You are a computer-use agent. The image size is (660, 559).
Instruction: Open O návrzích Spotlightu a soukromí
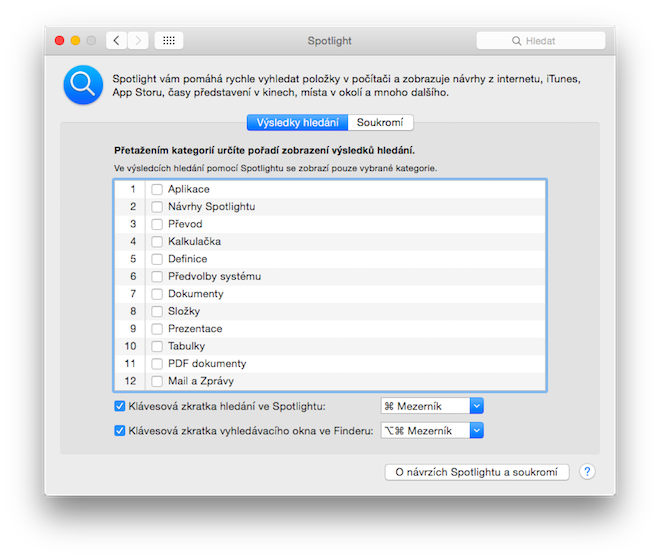[x=477, y=472]
